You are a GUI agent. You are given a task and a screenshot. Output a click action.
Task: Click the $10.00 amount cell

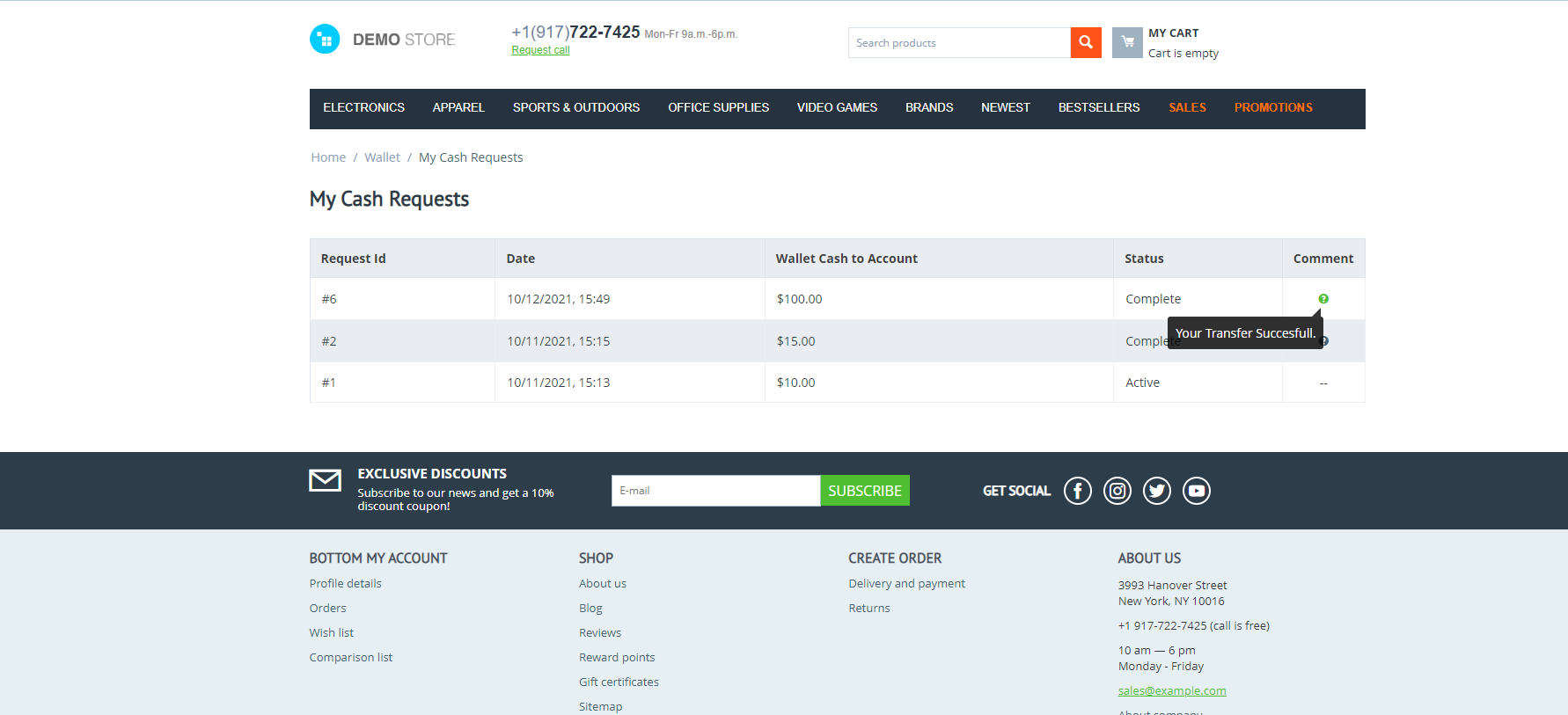click(939, 383)
